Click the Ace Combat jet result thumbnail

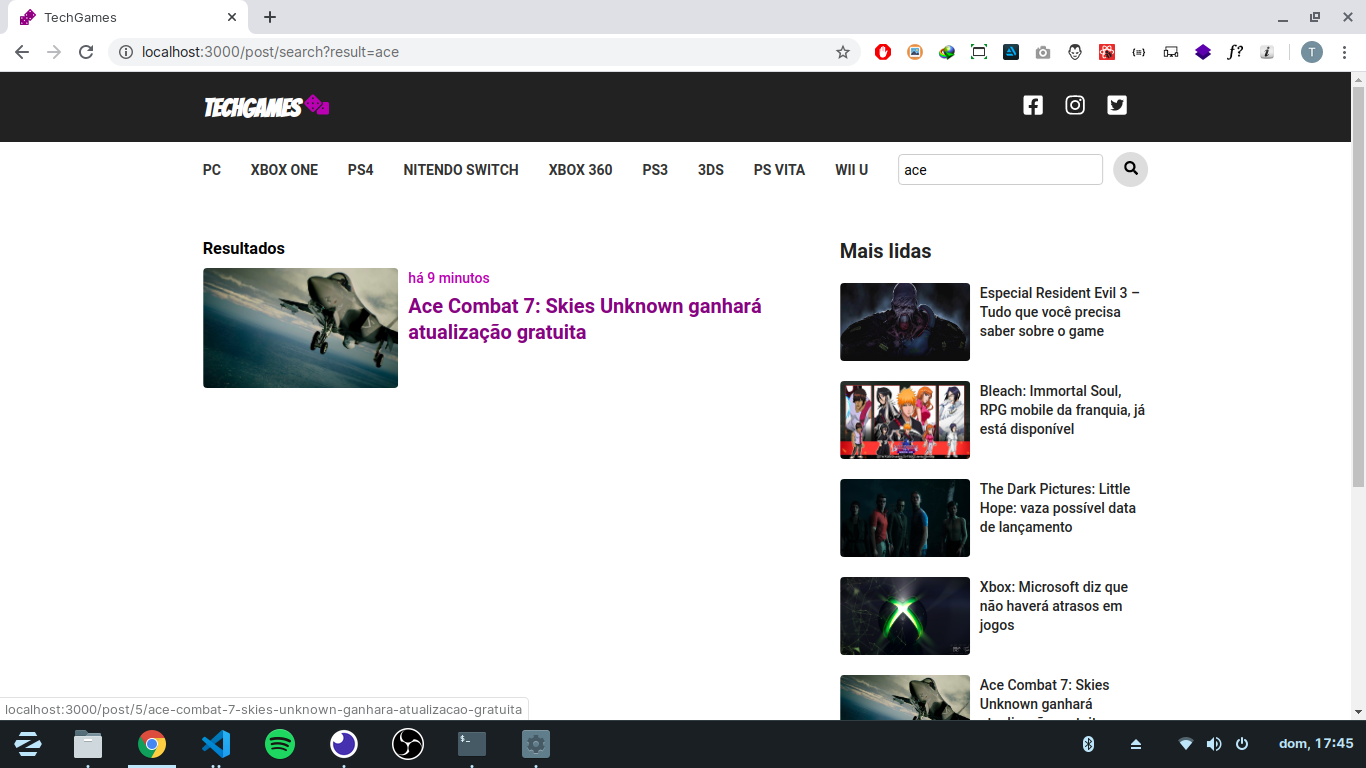[x=300, y=328]
